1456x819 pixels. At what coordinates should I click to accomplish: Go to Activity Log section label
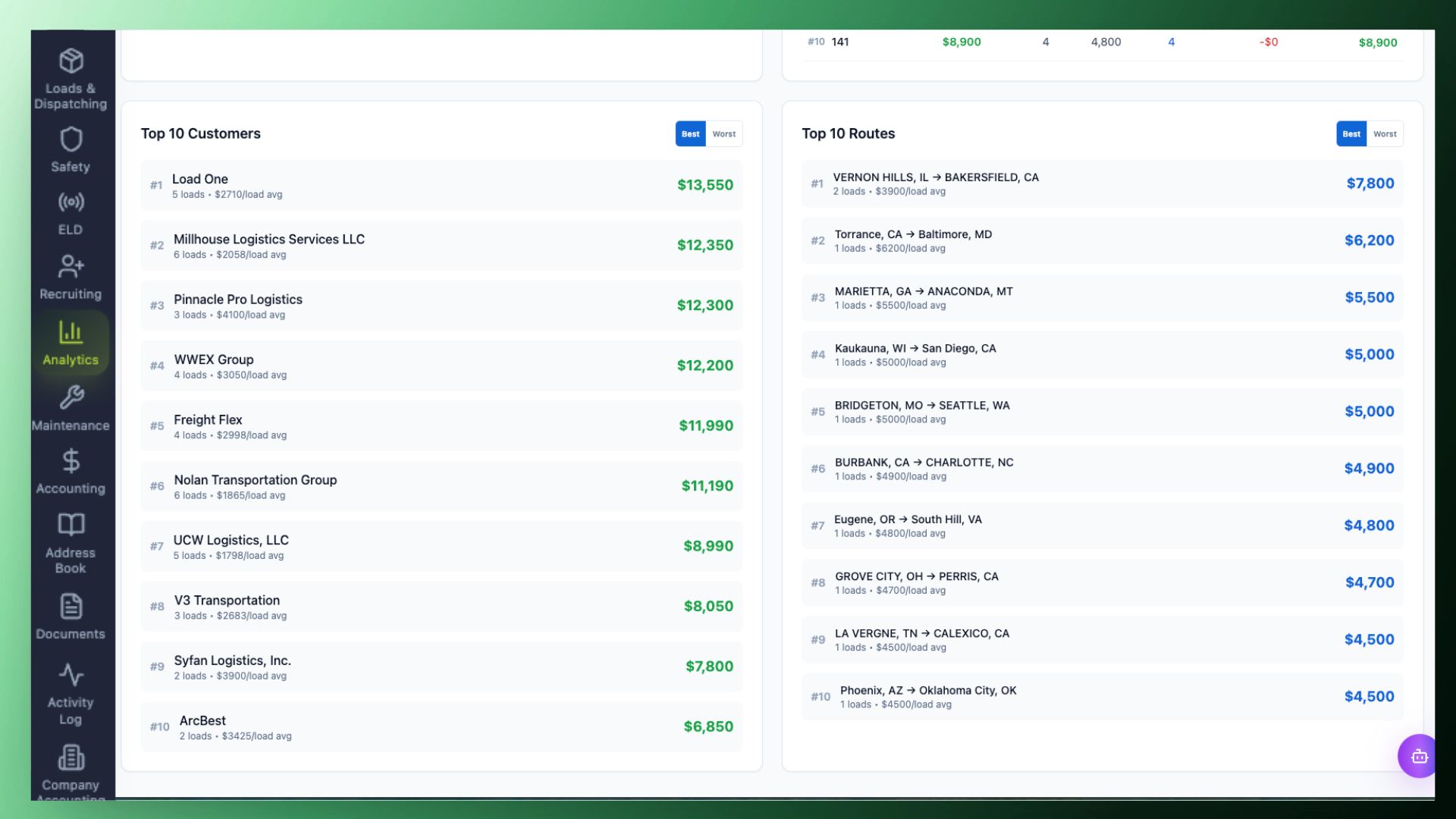[x=71, y=711]
